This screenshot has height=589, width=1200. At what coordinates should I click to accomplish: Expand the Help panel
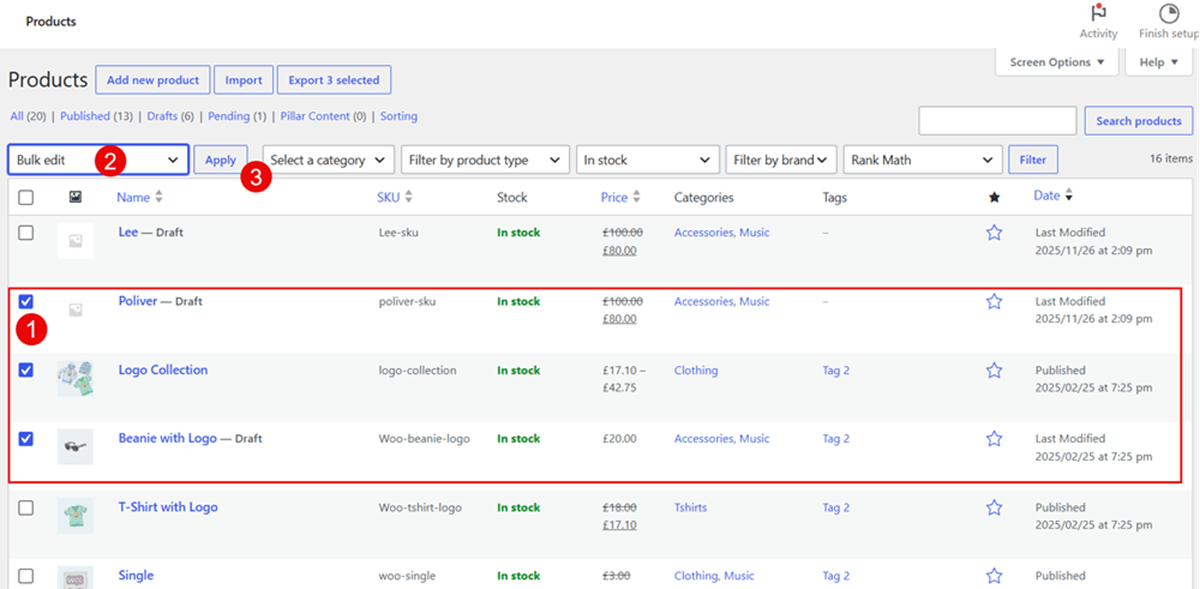click(1159, 62)
